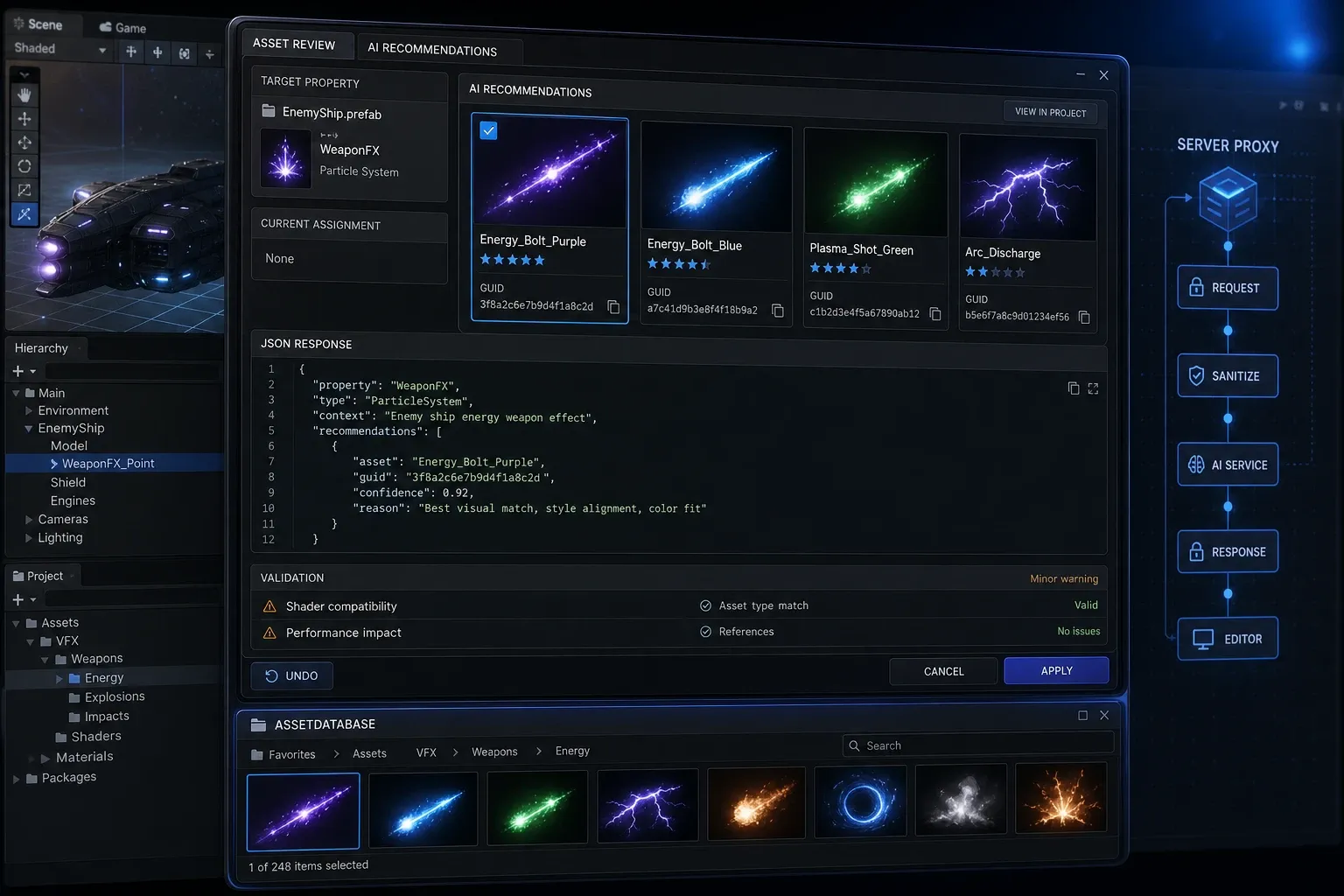This screenshot has width=1344, height=896.
Task: Click View in Project button
Action: point(1050,112)
